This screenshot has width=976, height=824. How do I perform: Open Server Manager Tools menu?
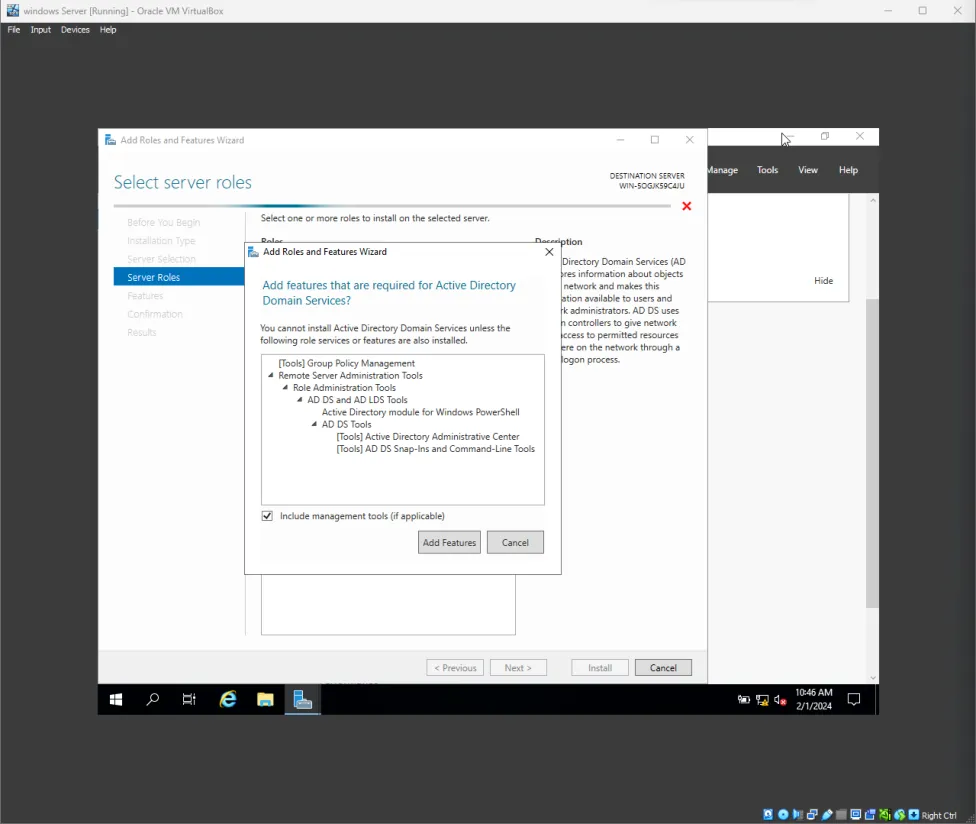tap(767, 170)
